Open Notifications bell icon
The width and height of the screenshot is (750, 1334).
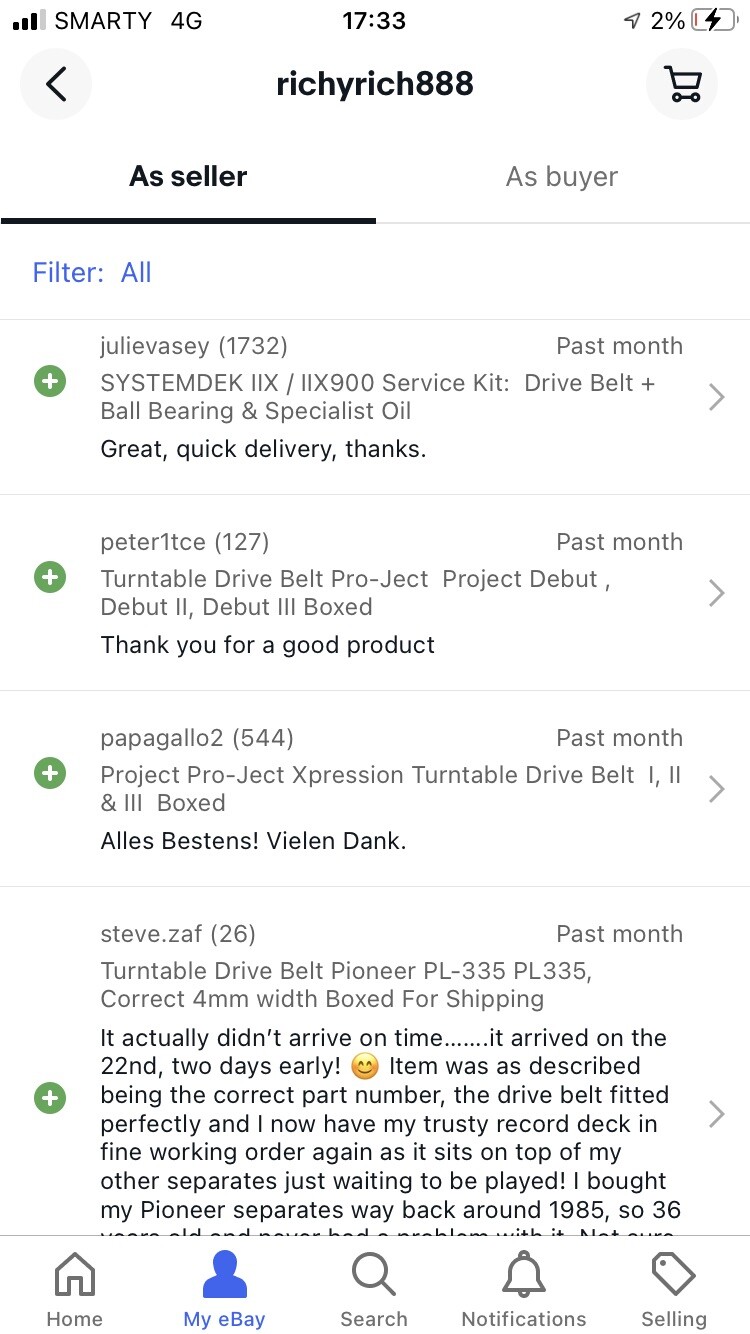point(524,1277)
